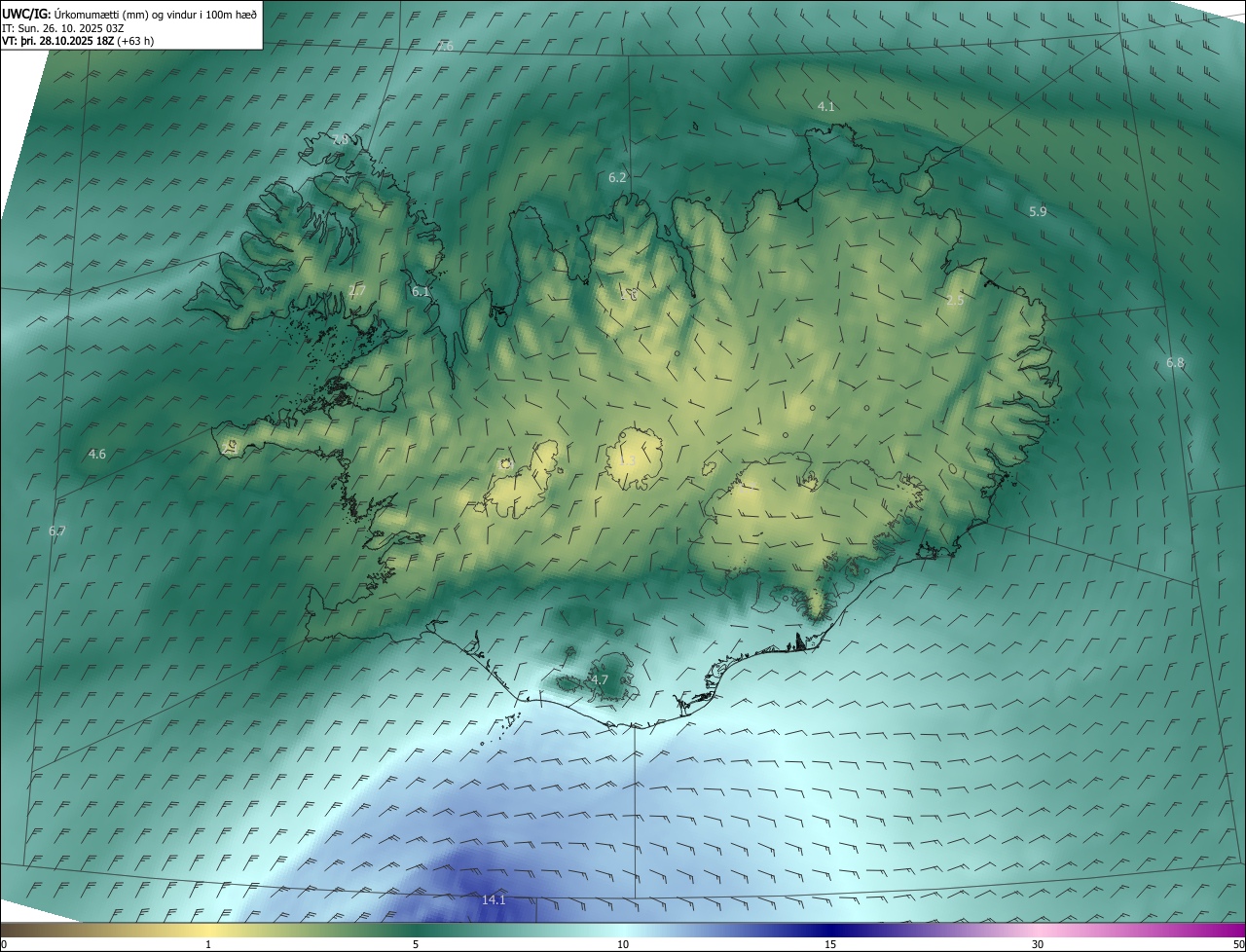Click the 2.5 precipitation value label
Screen dimensions: 1246x952
[955, 301]
